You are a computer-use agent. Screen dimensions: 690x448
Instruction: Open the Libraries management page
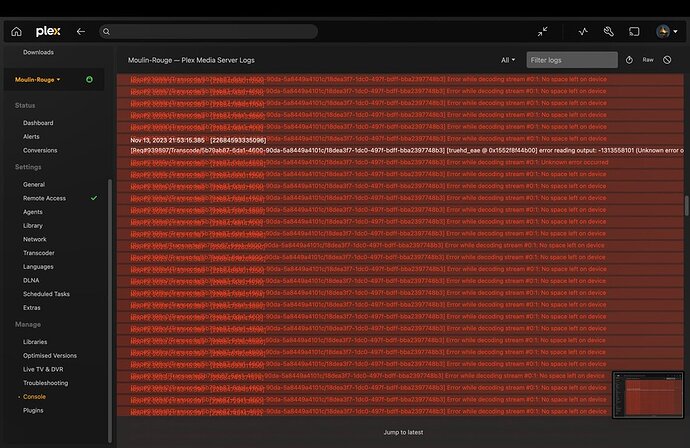pos(35,342)
